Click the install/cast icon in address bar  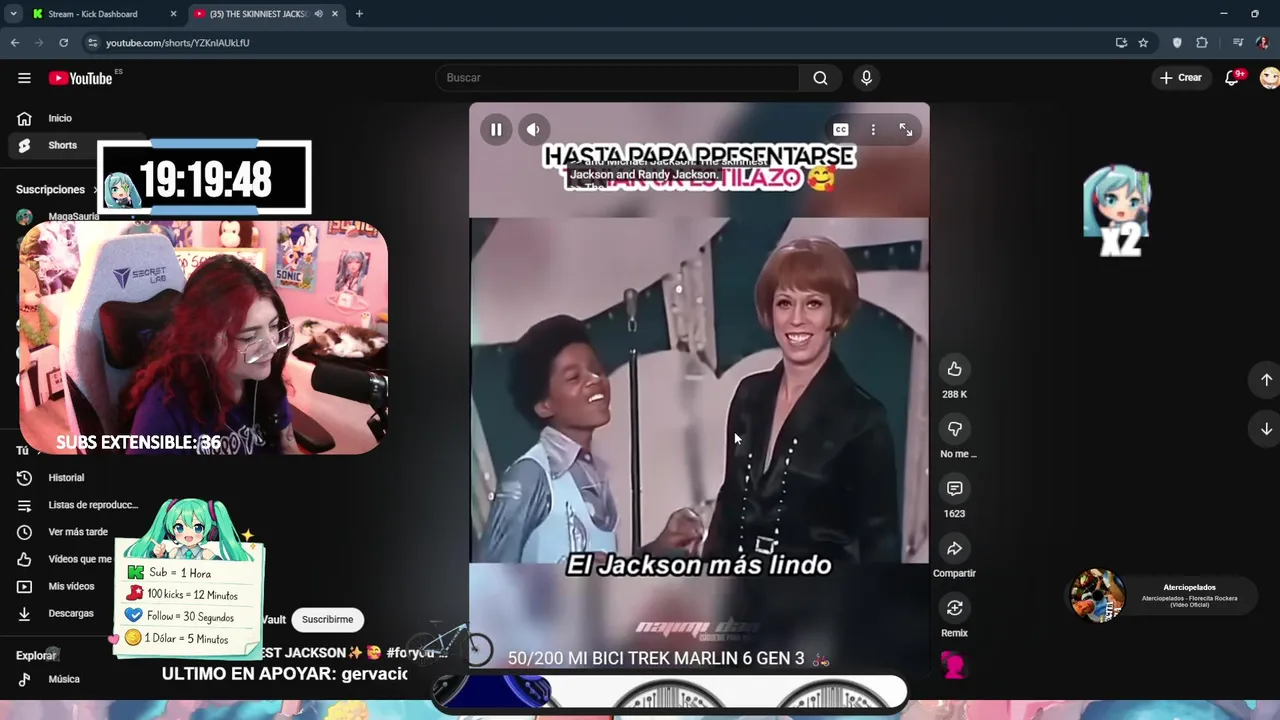point(1121,43)
